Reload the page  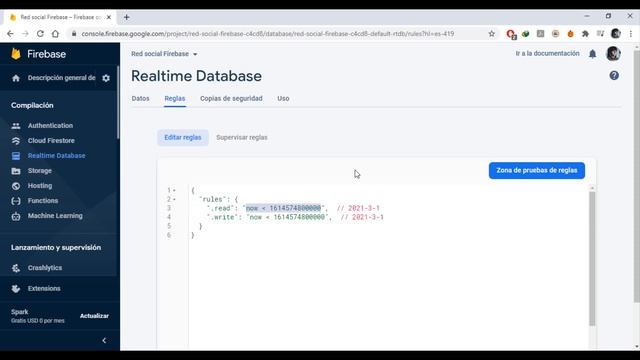40,34
